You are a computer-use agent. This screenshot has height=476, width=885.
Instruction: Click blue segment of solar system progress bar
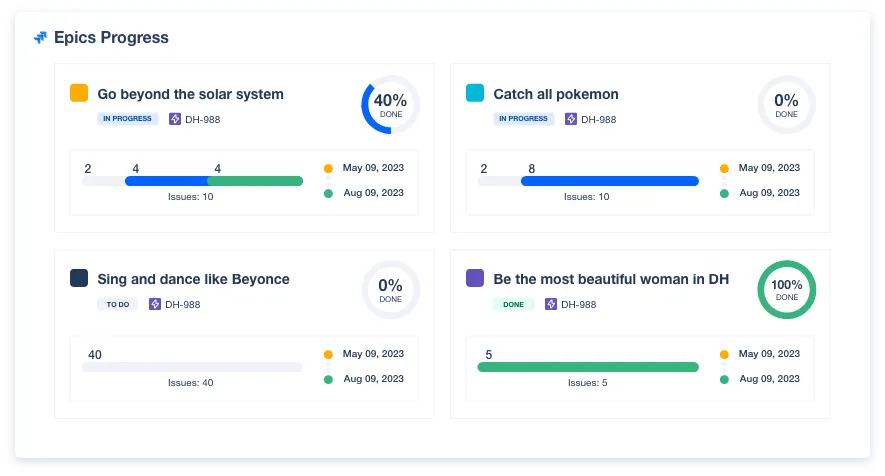click(x=165, y=181)
